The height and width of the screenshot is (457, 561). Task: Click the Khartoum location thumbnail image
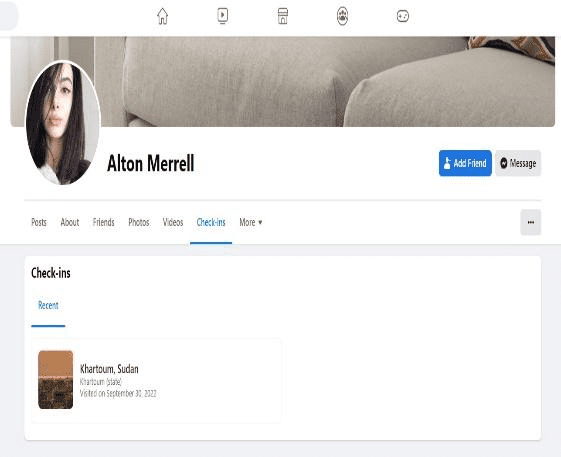pyautogui.click(x=55, y=380)
